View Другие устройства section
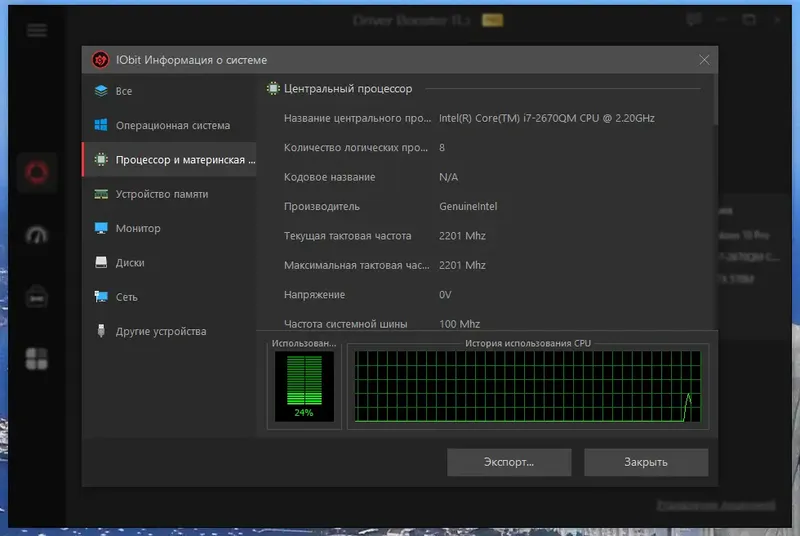The height and width of the screenshot is (536, 800). 169,331
